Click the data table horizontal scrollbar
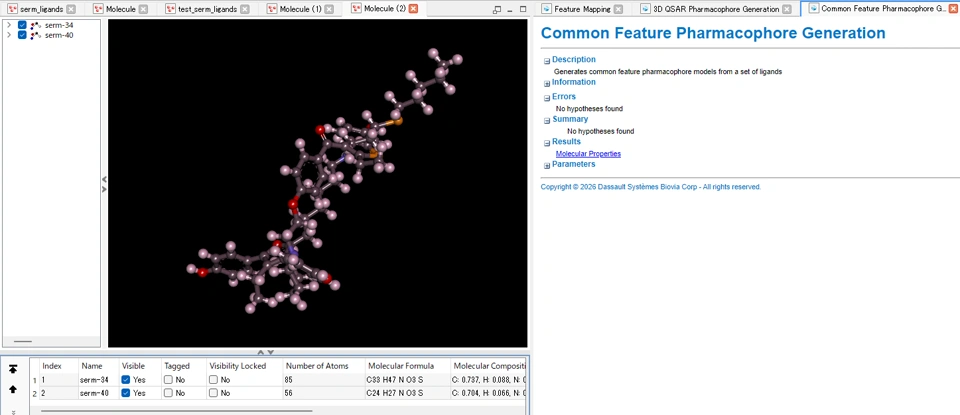Screen dimensions: 960x415 (177, 411)
